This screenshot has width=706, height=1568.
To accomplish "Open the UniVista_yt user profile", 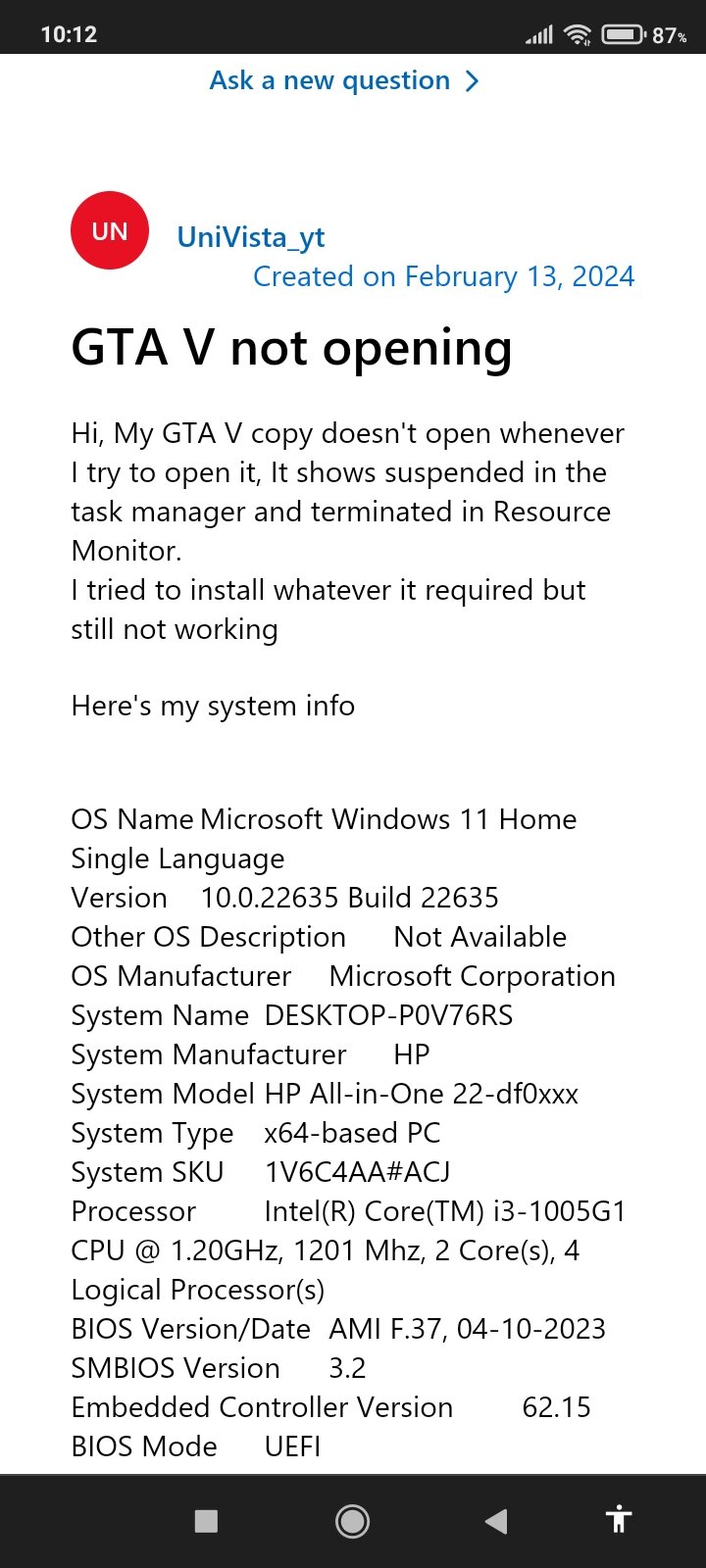I will point(250,237).
